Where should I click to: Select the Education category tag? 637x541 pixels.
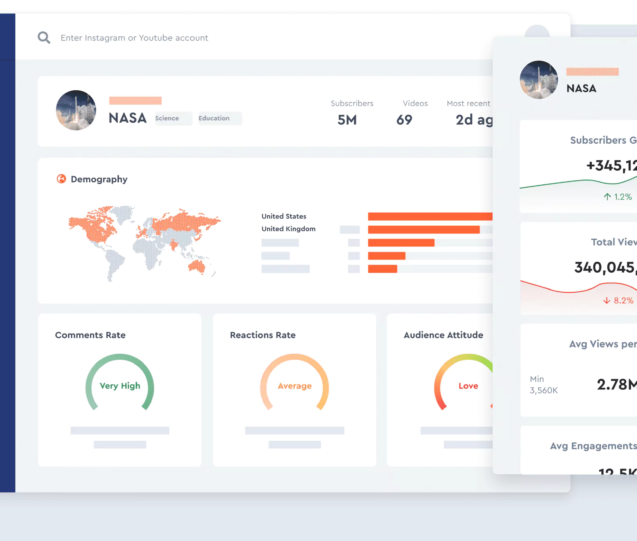pos(220,118)
